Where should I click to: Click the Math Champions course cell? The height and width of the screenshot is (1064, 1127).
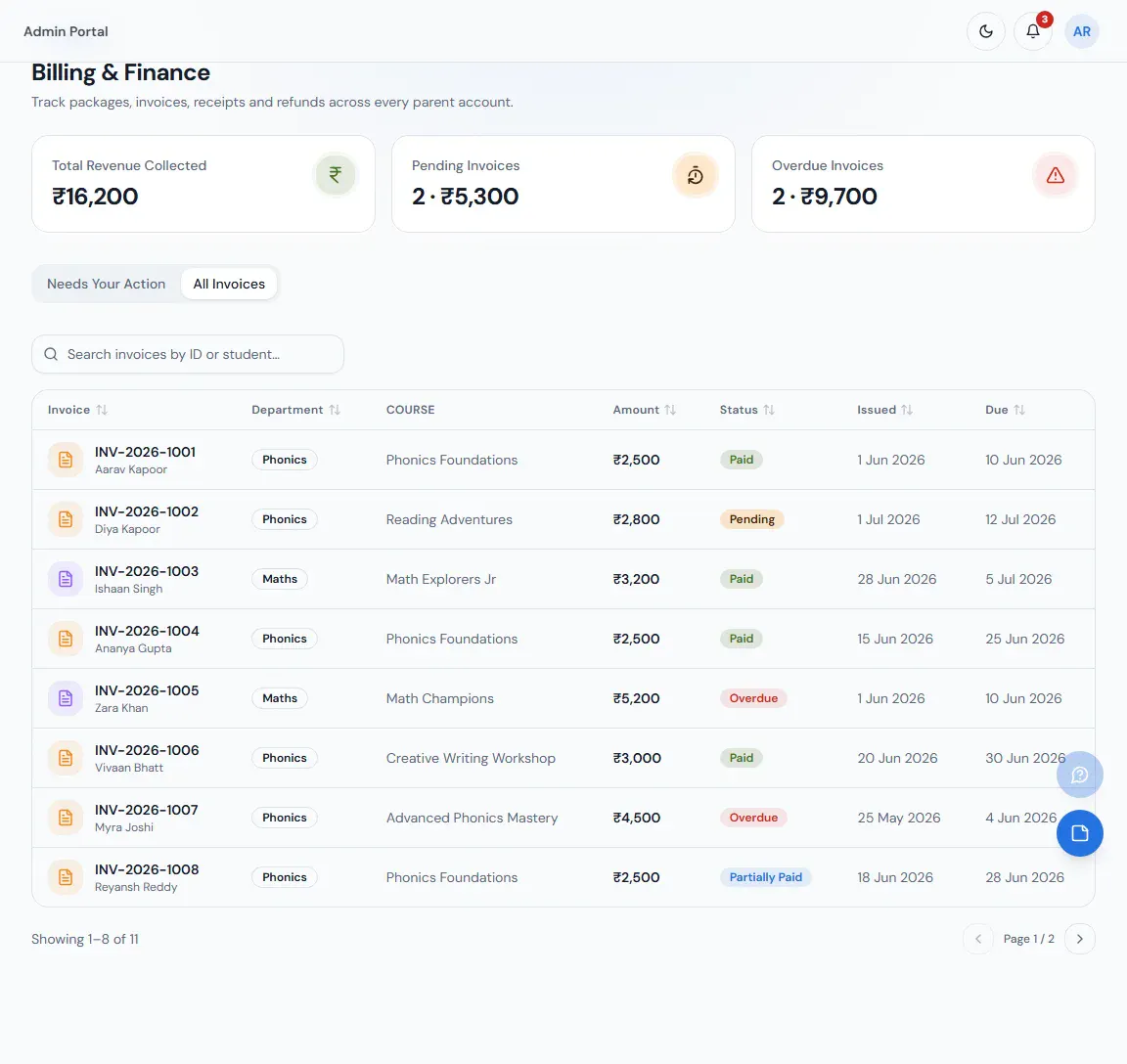440,698
